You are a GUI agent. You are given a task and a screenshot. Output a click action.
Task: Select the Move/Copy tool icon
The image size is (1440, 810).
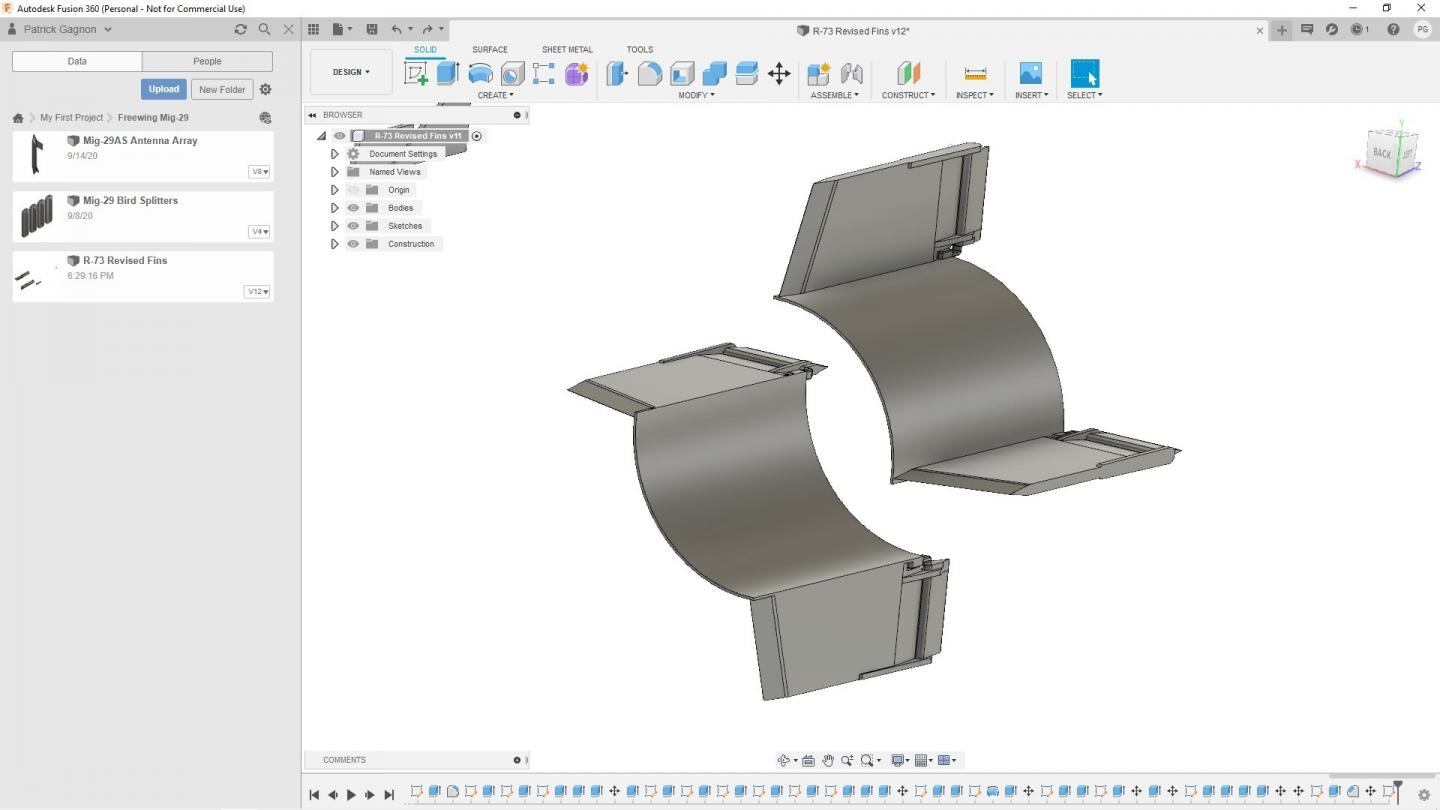pos(779,73)
